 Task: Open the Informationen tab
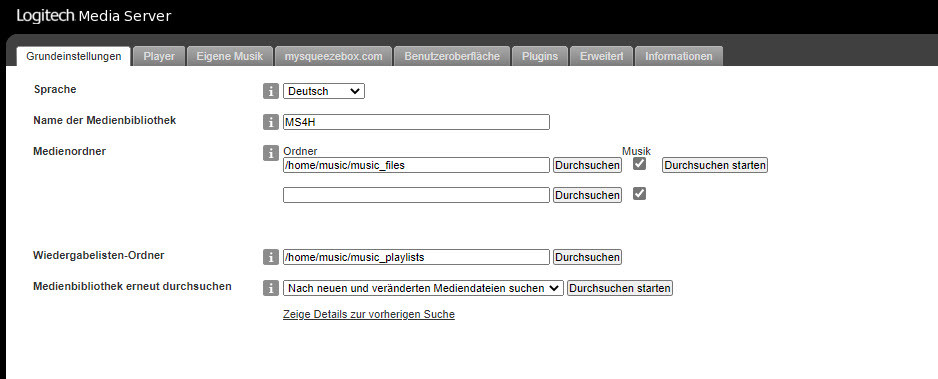[x=678, y=56]
